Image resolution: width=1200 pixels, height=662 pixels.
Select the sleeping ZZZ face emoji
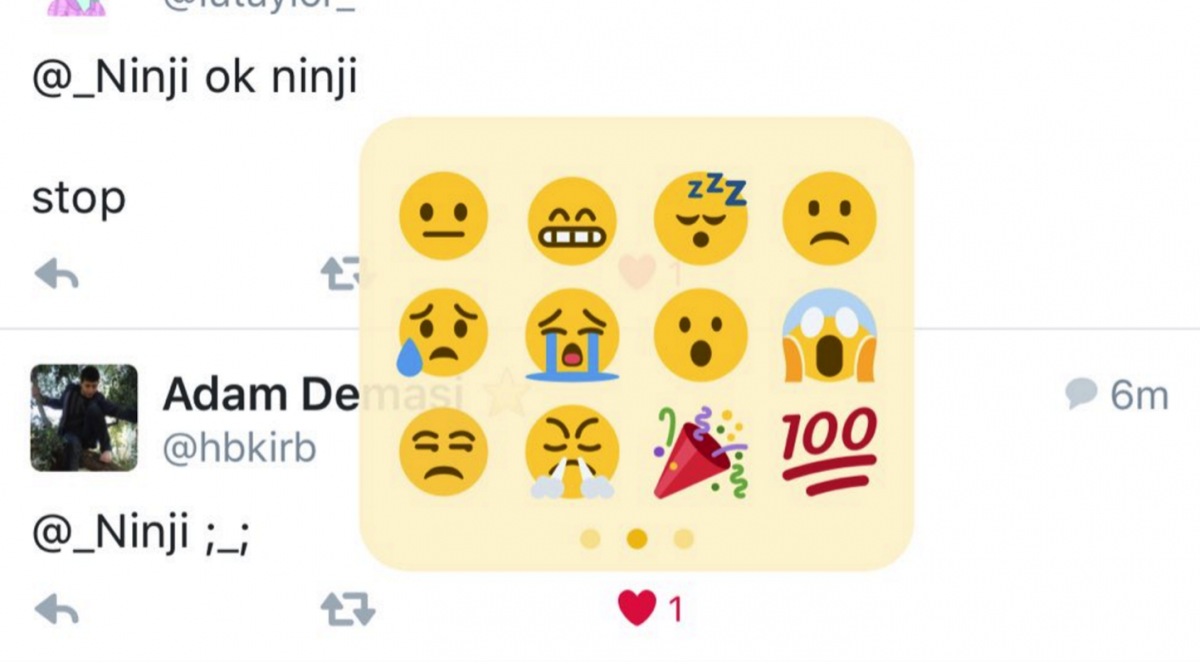click(x=701, y=214)
